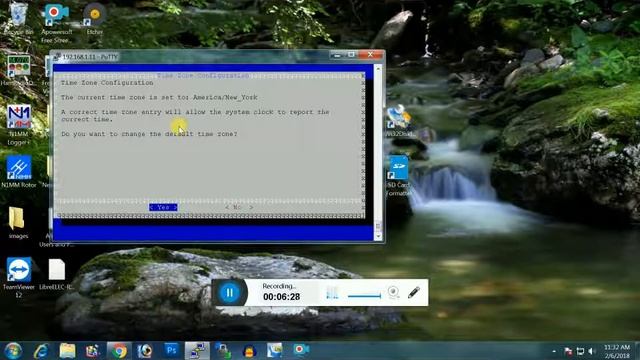
Task: Open the images folder on desktop
Action: (18, 223)
